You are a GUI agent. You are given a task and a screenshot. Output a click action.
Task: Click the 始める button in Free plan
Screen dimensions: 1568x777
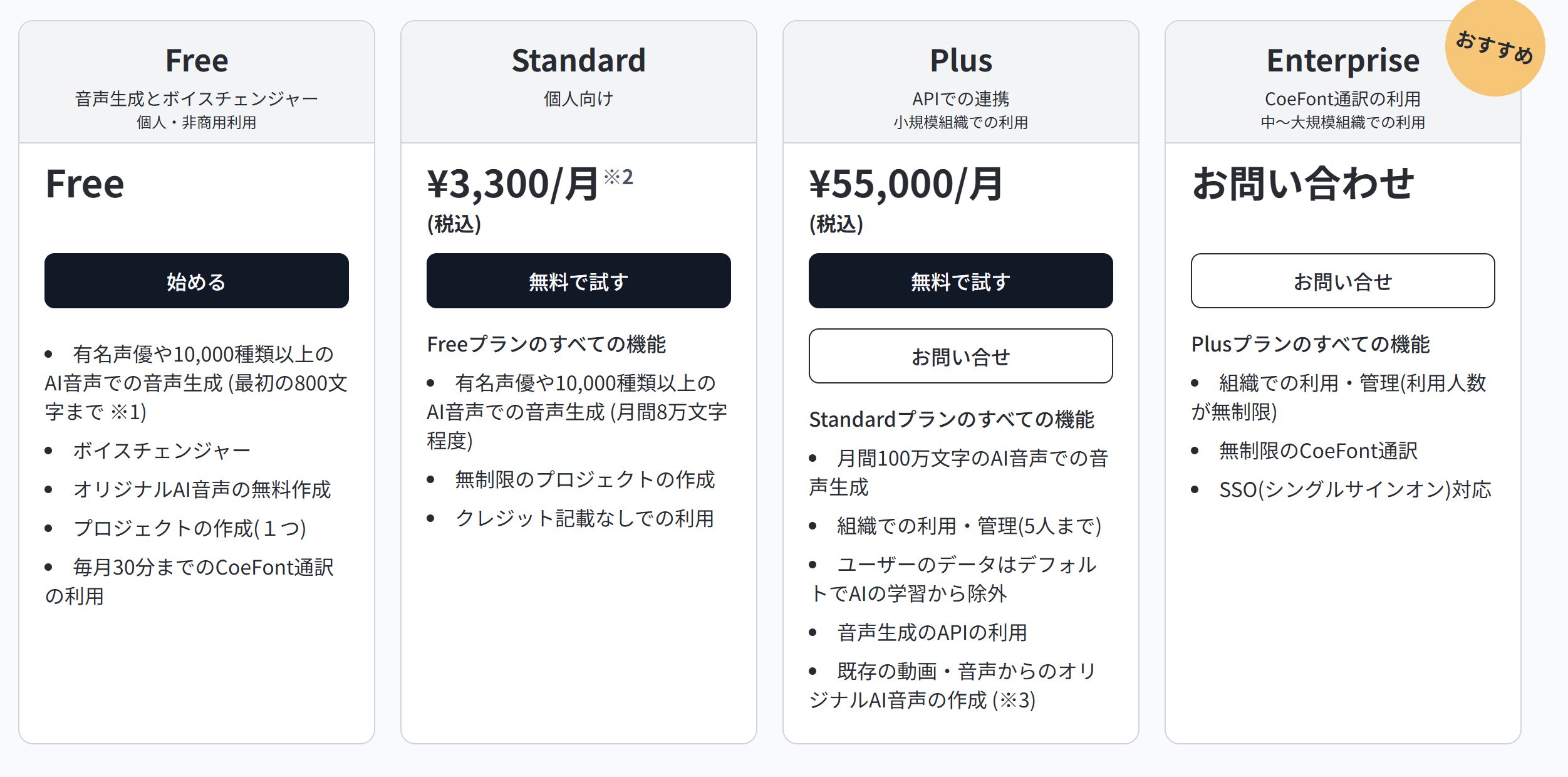click(x=196, y=281)
